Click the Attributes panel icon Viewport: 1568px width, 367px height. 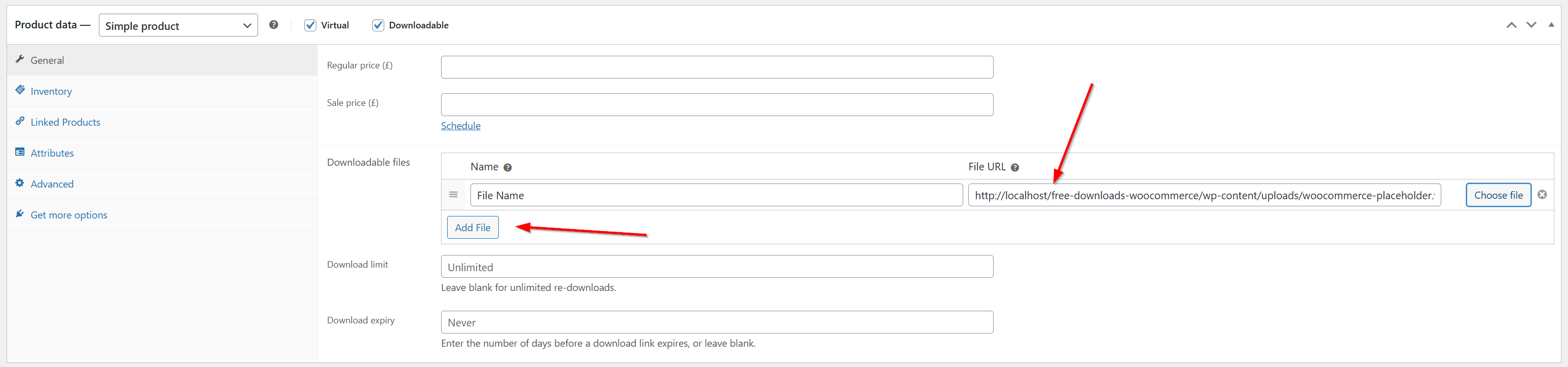(x=19, y=152)
